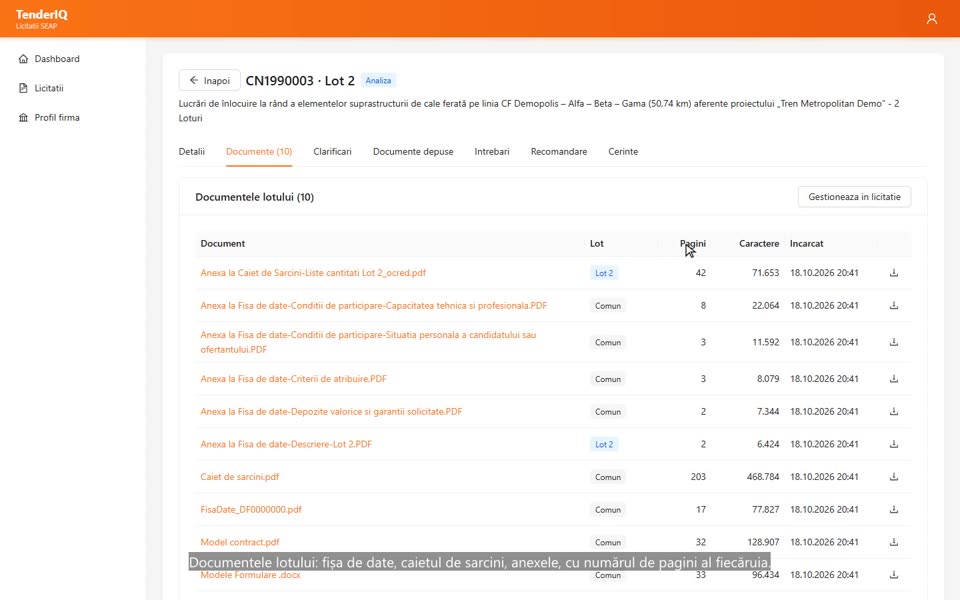The height and width of the screenshot is (600, 960).
Task: Download FisaDate_DF0000000.pdf
Action: click(x=894, y=509)
